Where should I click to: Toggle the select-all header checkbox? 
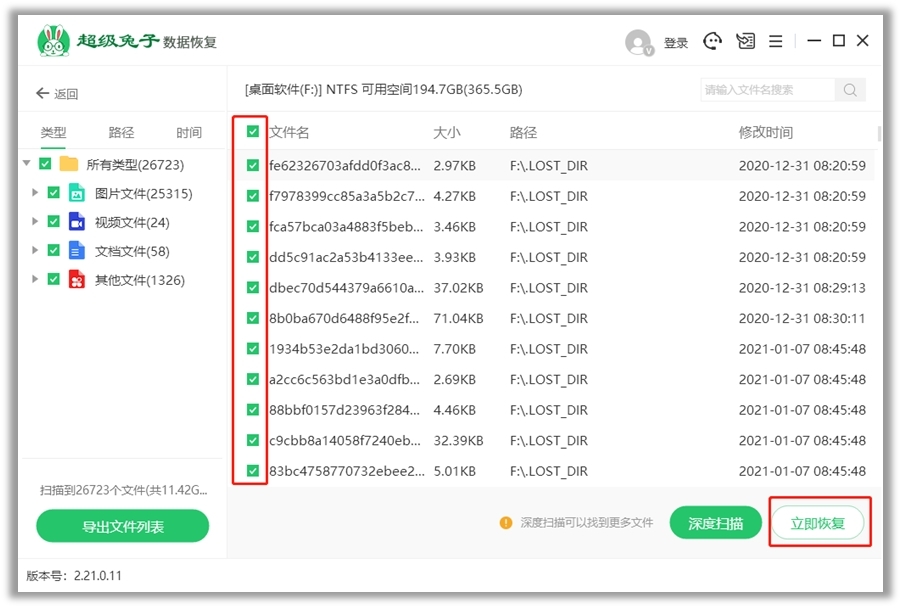coord(253,132)
